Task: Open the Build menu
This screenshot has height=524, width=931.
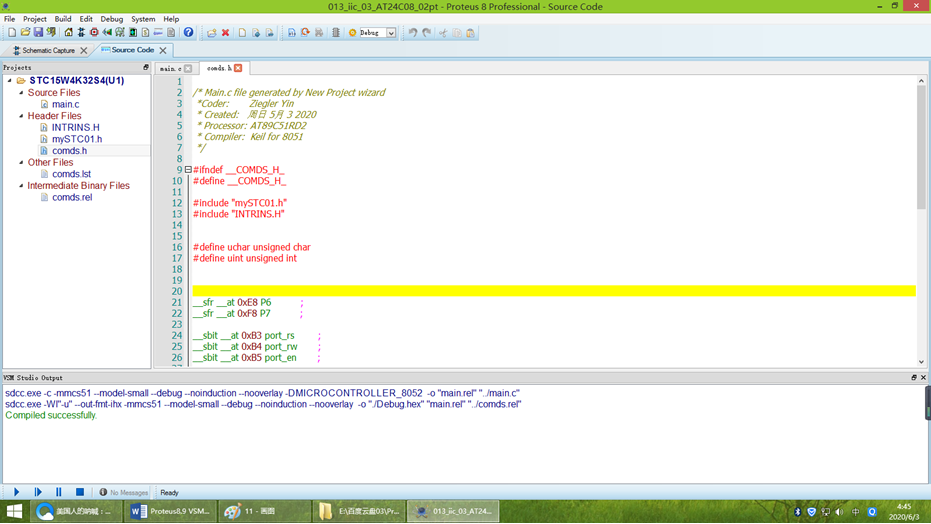Action: [62, 19]
